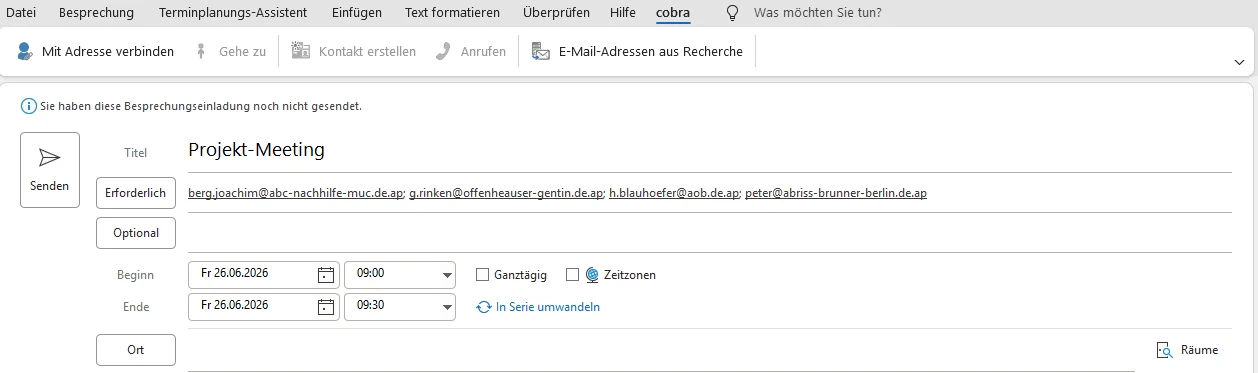Select recipient h.blauhoefer@aob.de.ap
This screenshot has height=373, width=1258.
pyautogui.click(x=674, y=193)
